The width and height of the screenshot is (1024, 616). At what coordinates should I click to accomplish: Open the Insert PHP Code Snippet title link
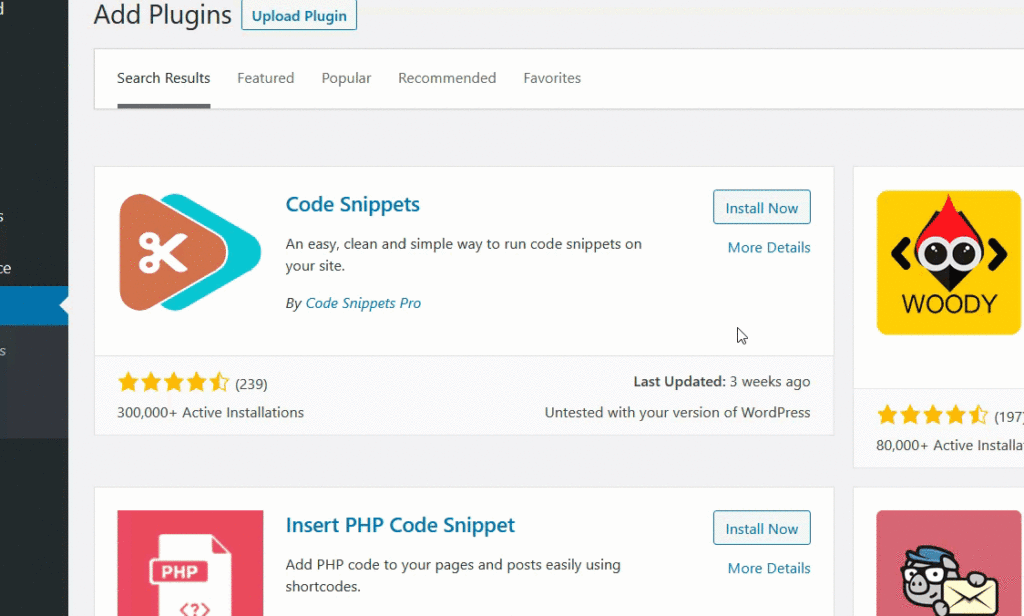click(x=400, y=525)
